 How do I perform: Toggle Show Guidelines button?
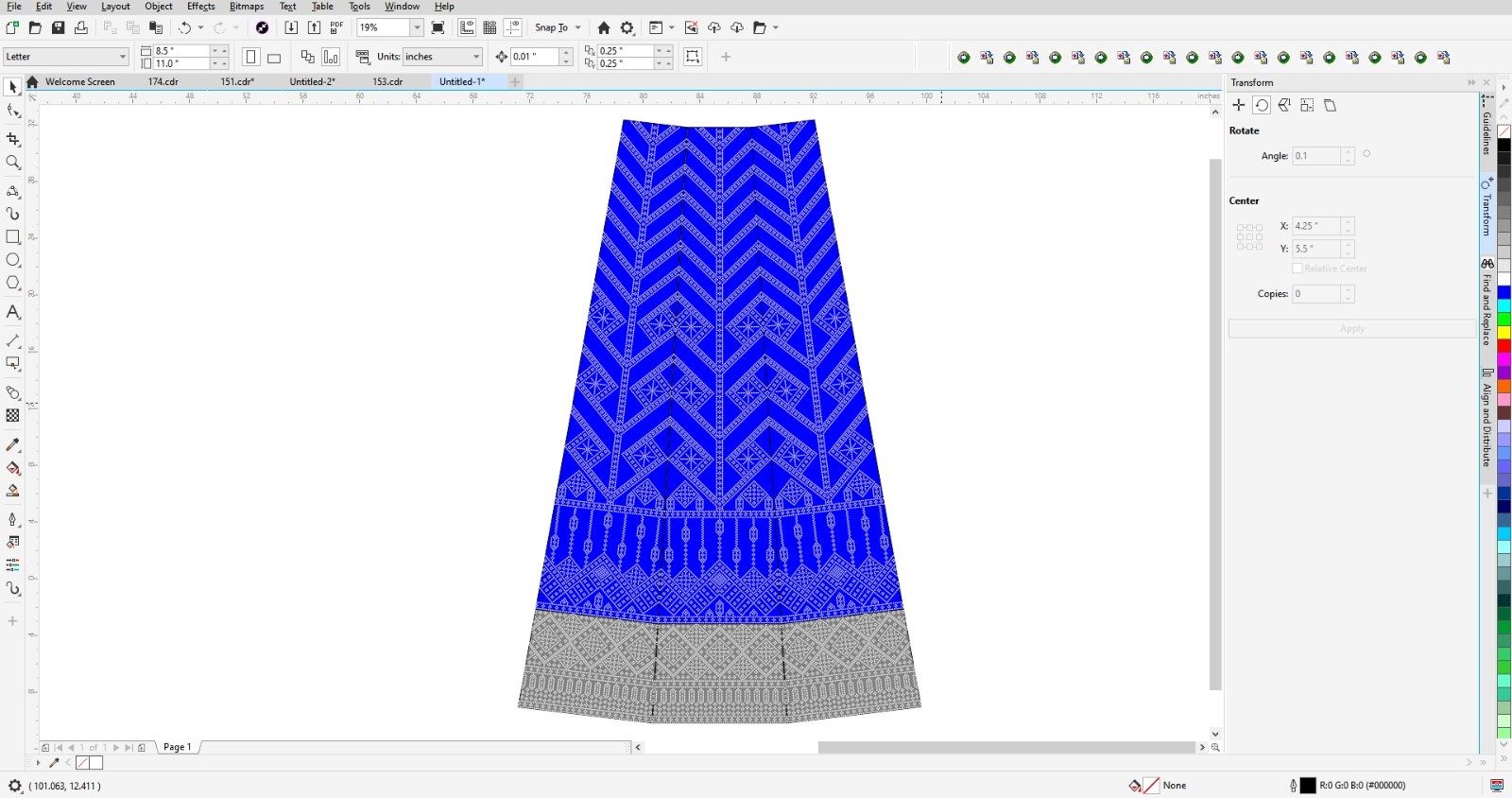(x=513, y=27)
